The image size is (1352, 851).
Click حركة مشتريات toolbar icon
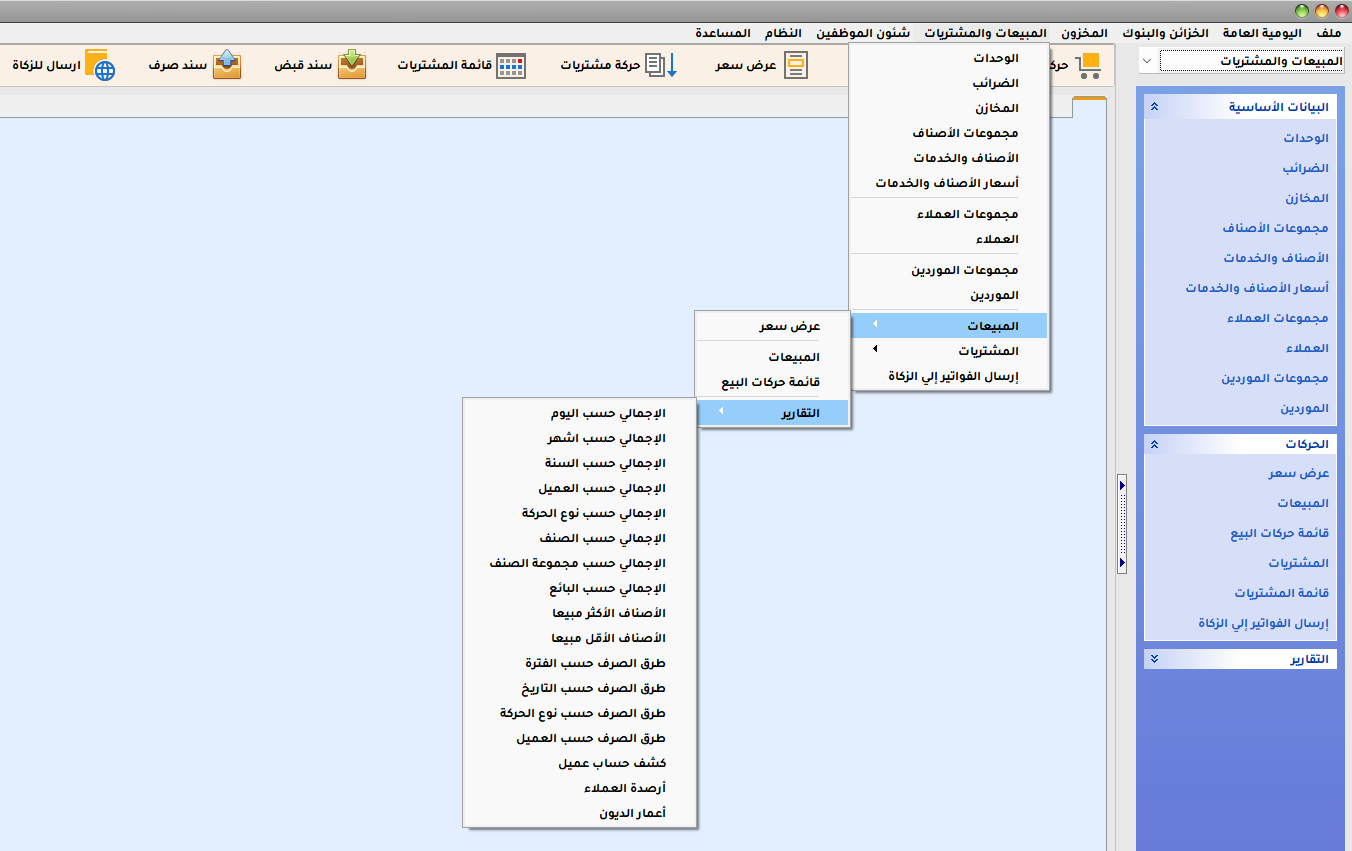click(661, 65)
